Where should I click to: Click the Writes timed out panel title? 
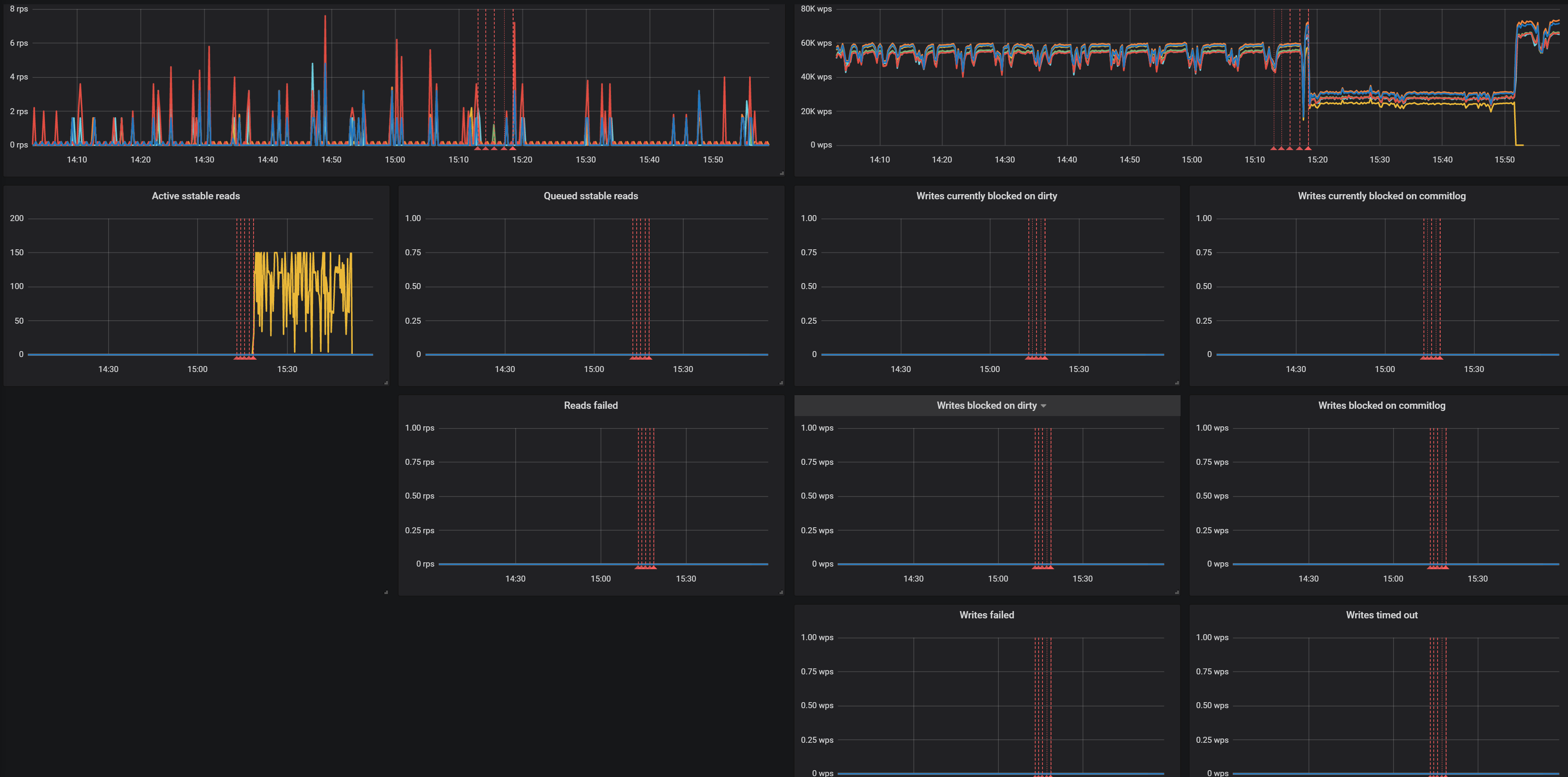pos(1382,615)
